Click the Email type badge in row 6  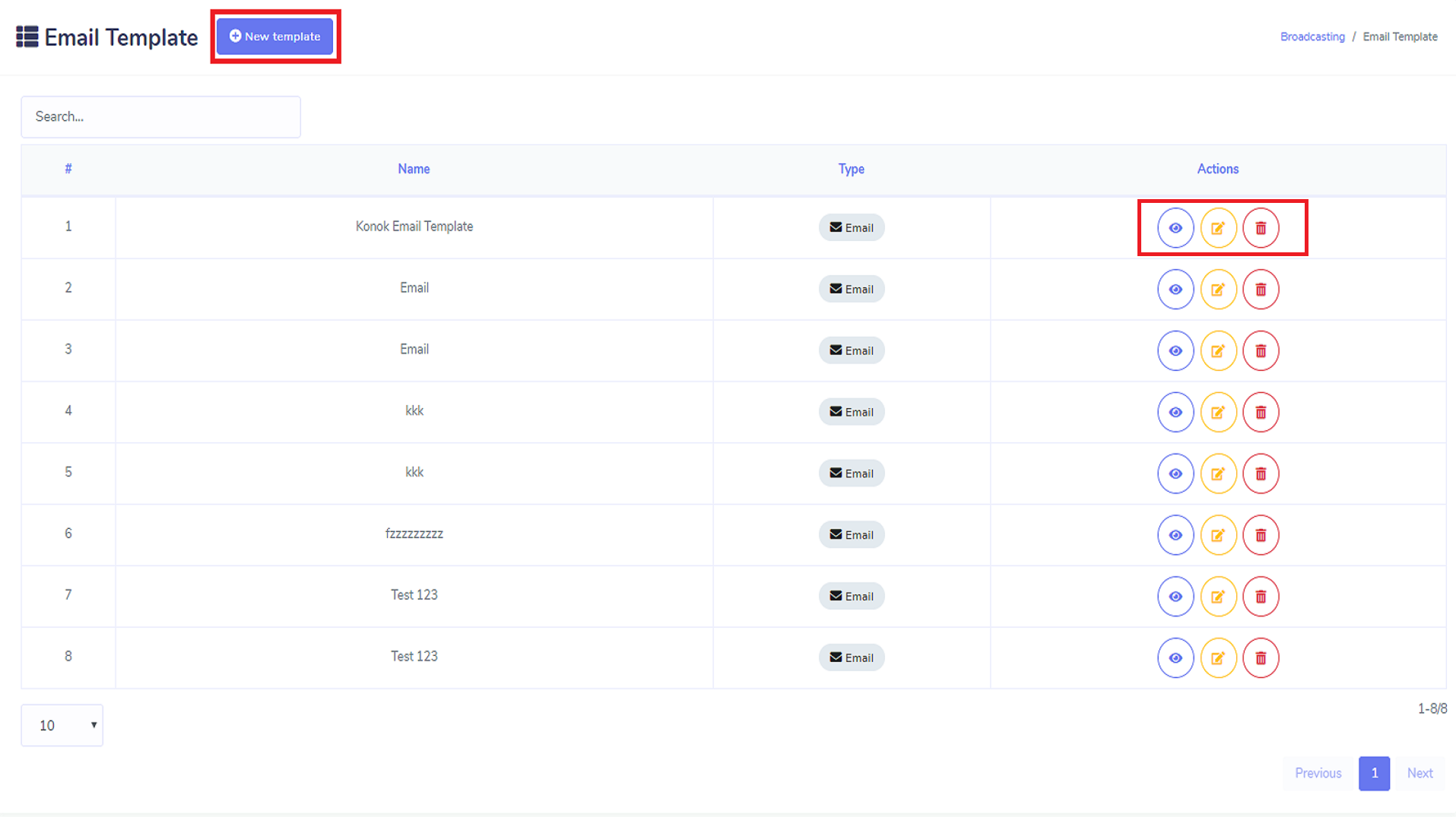click(852, 534)
